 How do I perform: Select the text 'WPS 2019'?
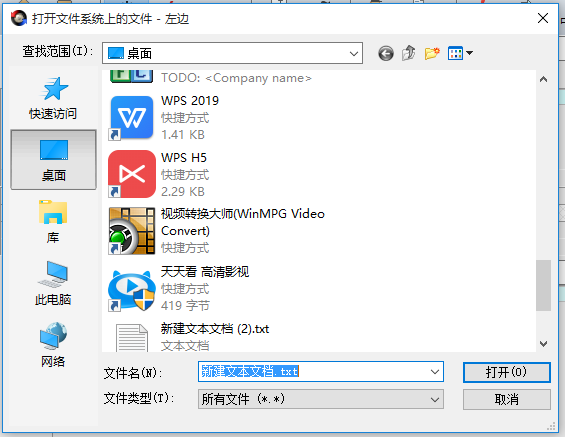point(190,101)
